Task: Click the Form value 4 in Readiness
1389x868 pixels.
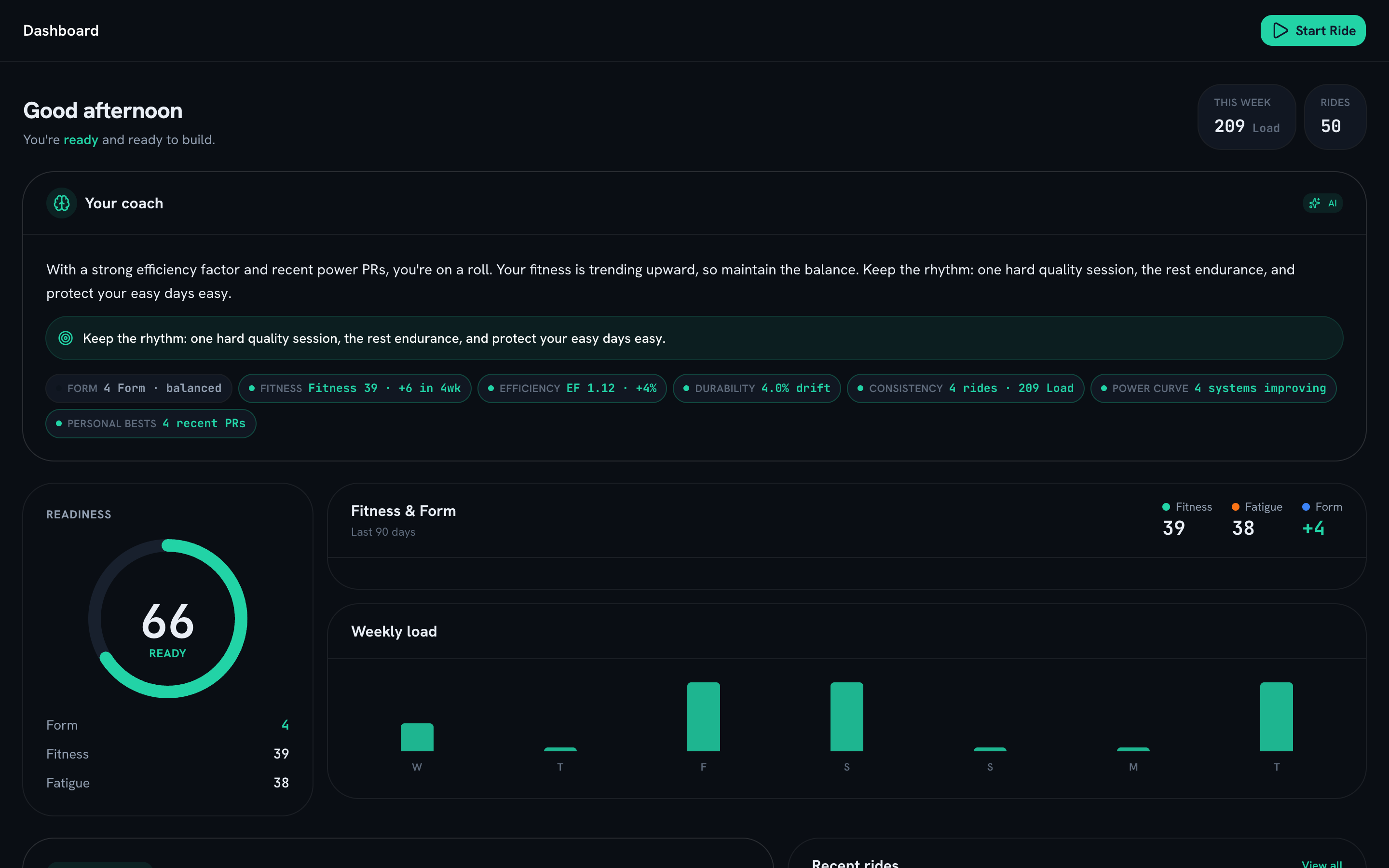Action: pyautogui.click(x=285, y=725)
